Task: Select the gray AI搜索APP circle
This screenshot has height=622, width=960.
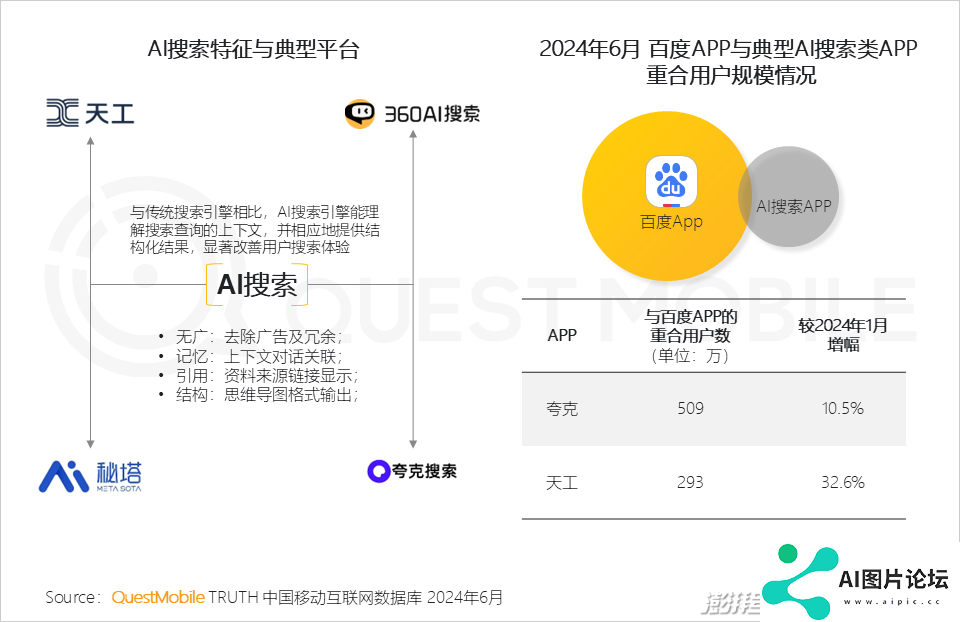Action: [790, 197]
